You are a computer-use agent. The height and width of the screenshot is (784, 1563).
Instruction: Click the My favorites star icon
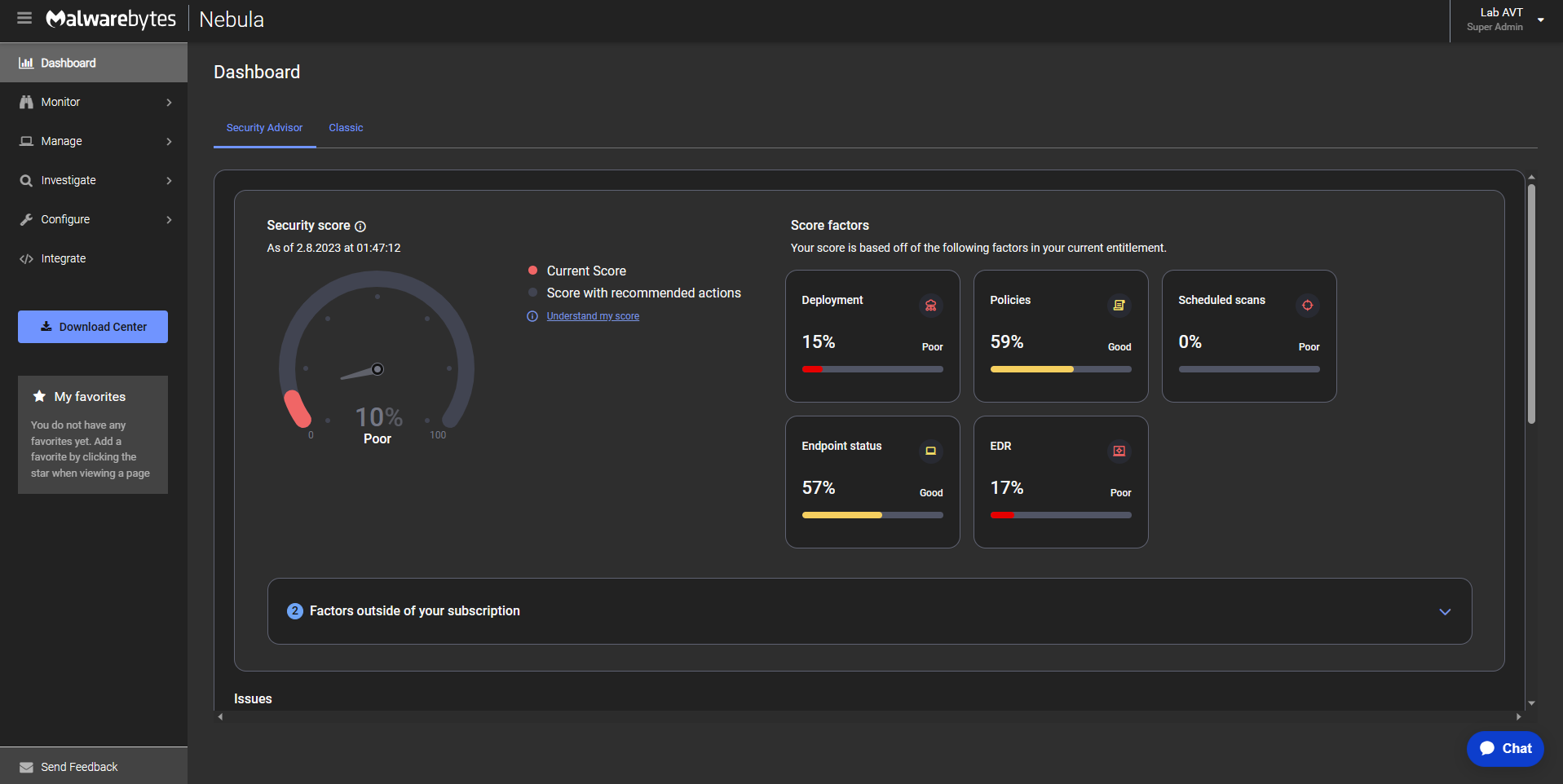click(39, 396)
